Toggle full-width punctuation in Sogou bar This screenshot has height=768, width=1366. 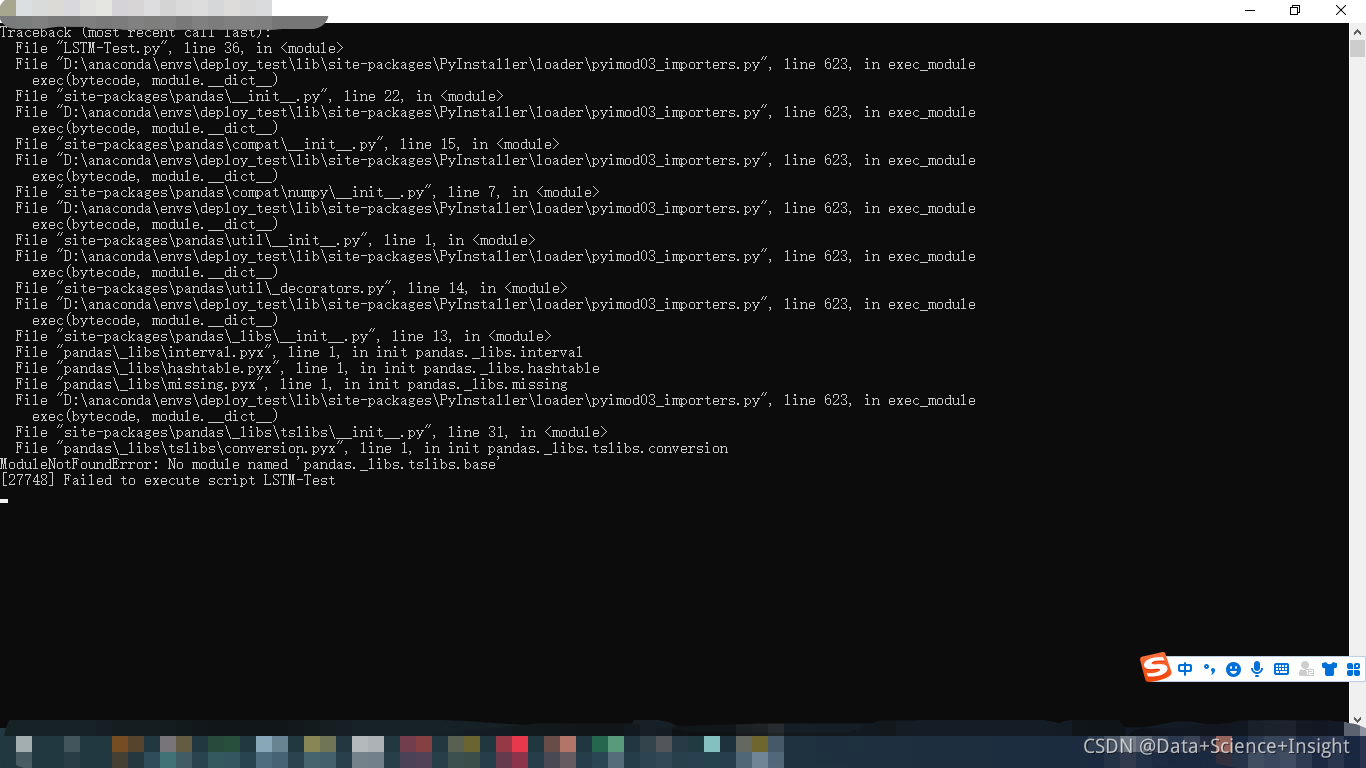(x=1209, y=668)
